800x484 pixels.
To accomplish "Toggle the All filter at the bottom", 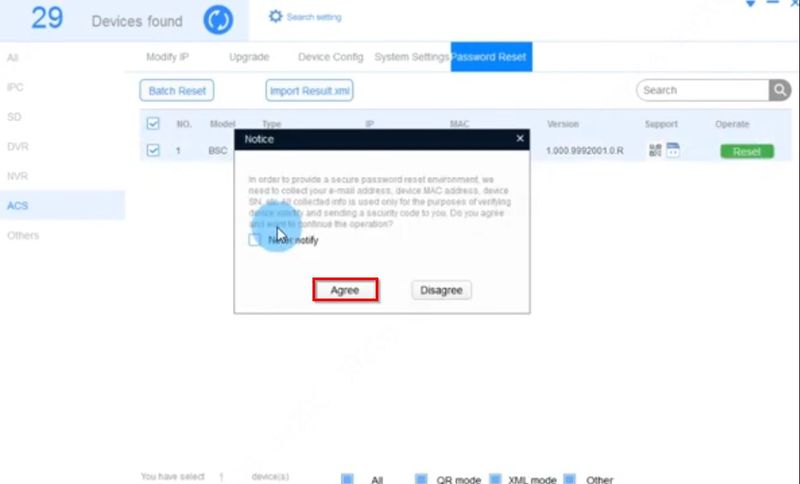I will [x=347, y=479].
